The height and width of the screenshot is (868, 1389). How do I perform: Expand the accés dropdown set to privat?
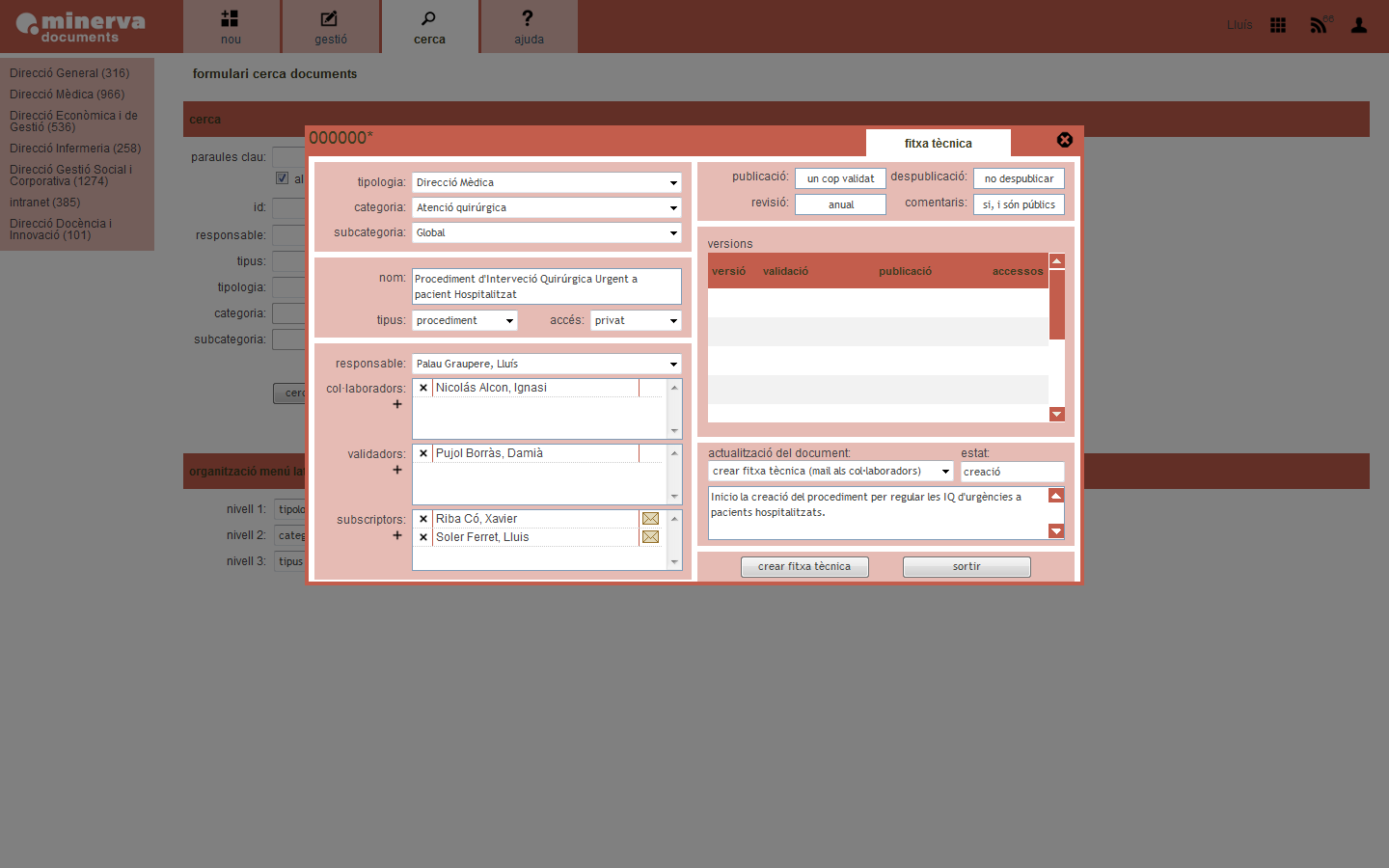636,320
